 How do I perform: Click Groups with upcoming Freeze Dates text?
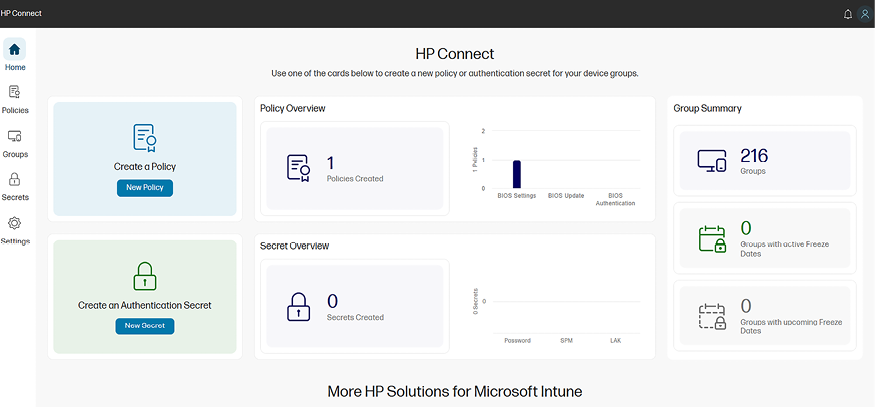[x=791, y=327]
